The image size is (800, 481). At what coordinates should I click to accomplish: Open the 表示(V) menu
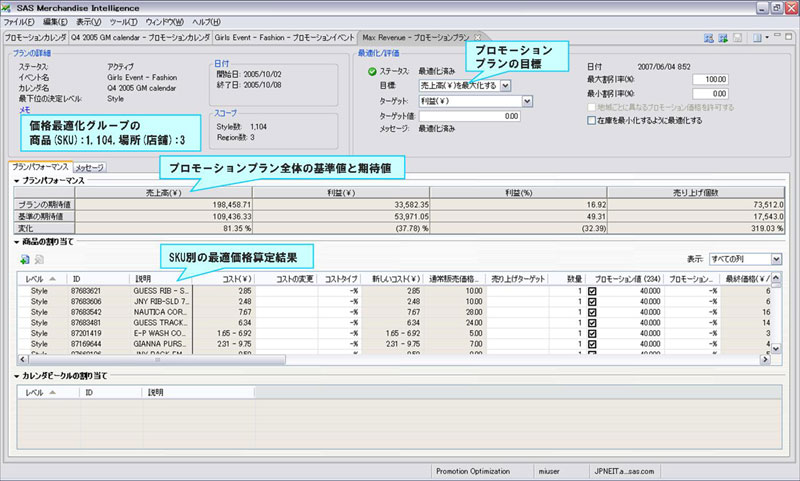click(x=89, y=22)
